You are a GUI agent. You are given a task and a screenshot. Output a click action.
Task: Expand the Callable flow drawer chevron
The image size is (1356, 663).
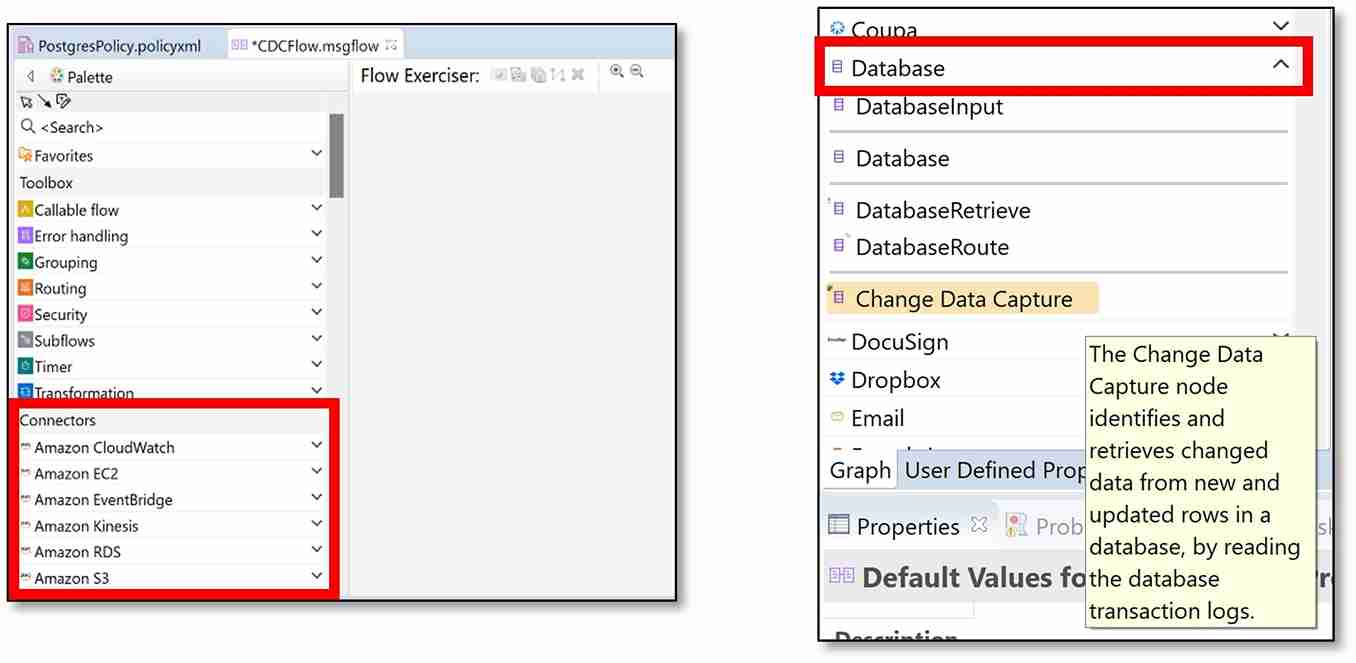click(316, 208)
